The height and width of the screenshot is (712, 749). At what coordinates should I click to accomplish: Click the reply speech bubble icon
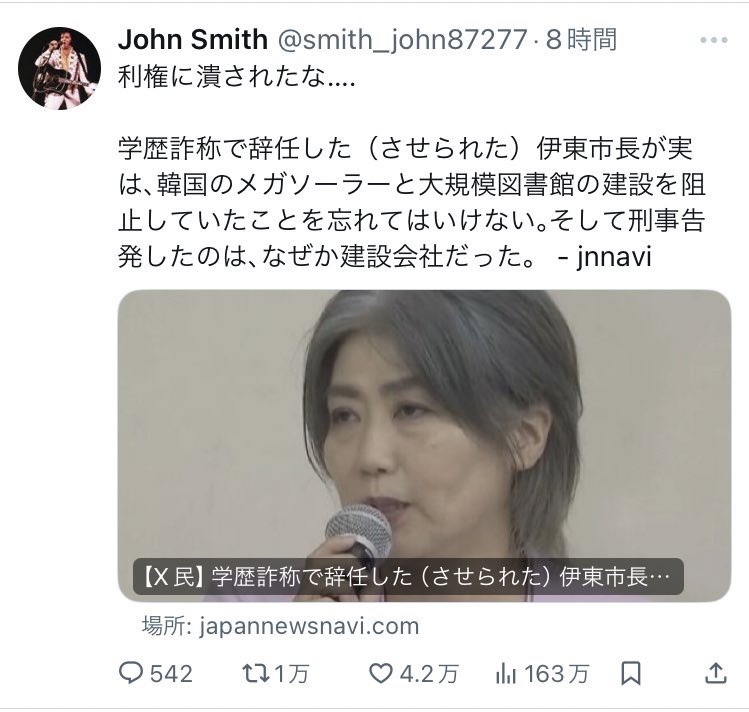[131, 673]
